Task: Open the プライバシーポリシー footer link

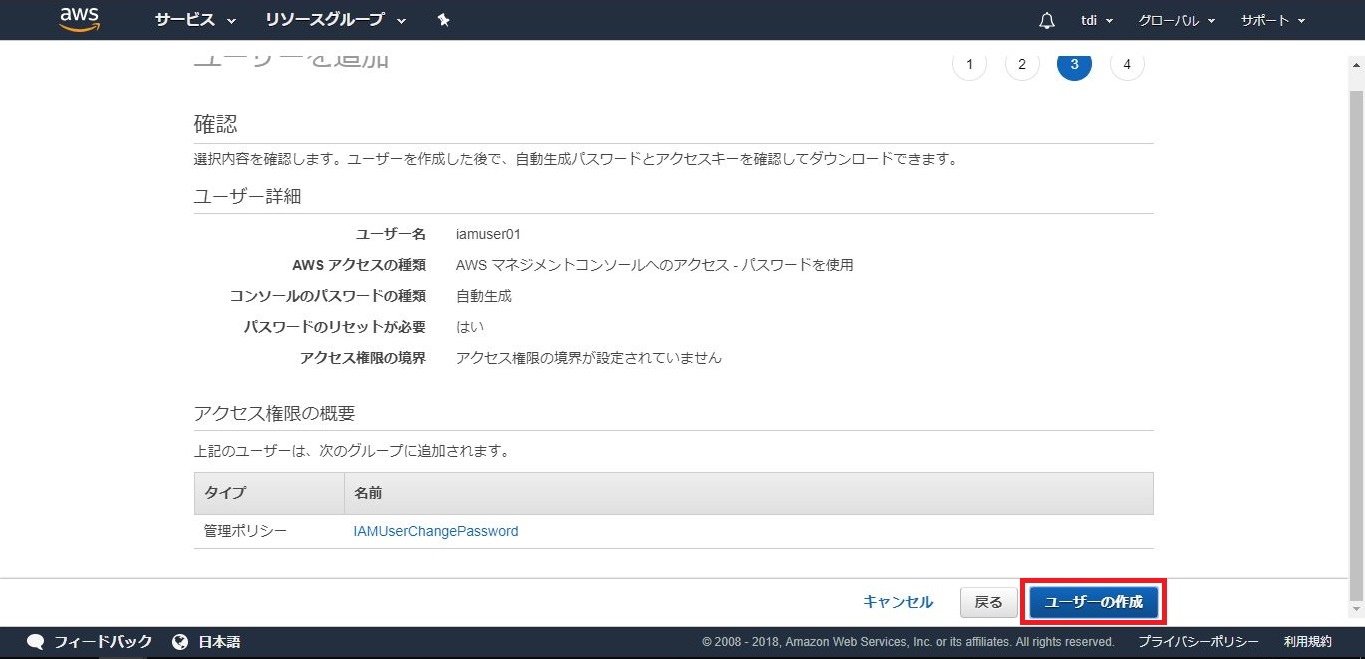Action: [x=1198, y=642]
